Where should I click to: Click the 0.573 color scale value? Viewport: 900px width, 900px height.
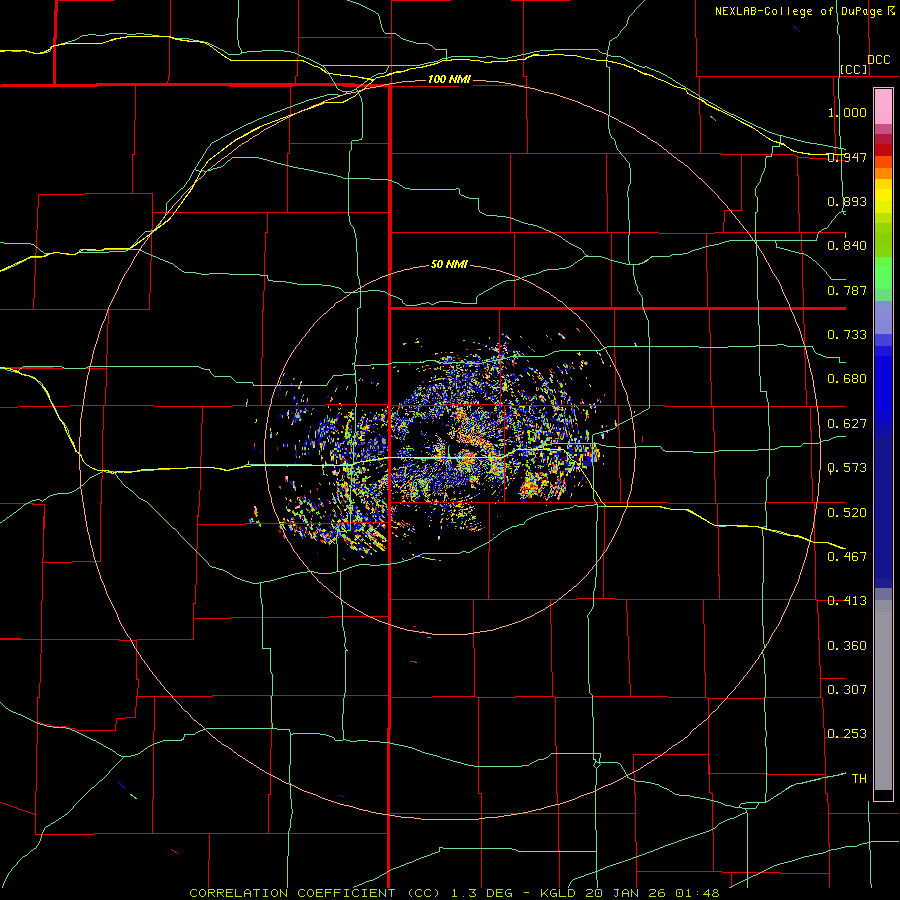[x=847, y=468]
